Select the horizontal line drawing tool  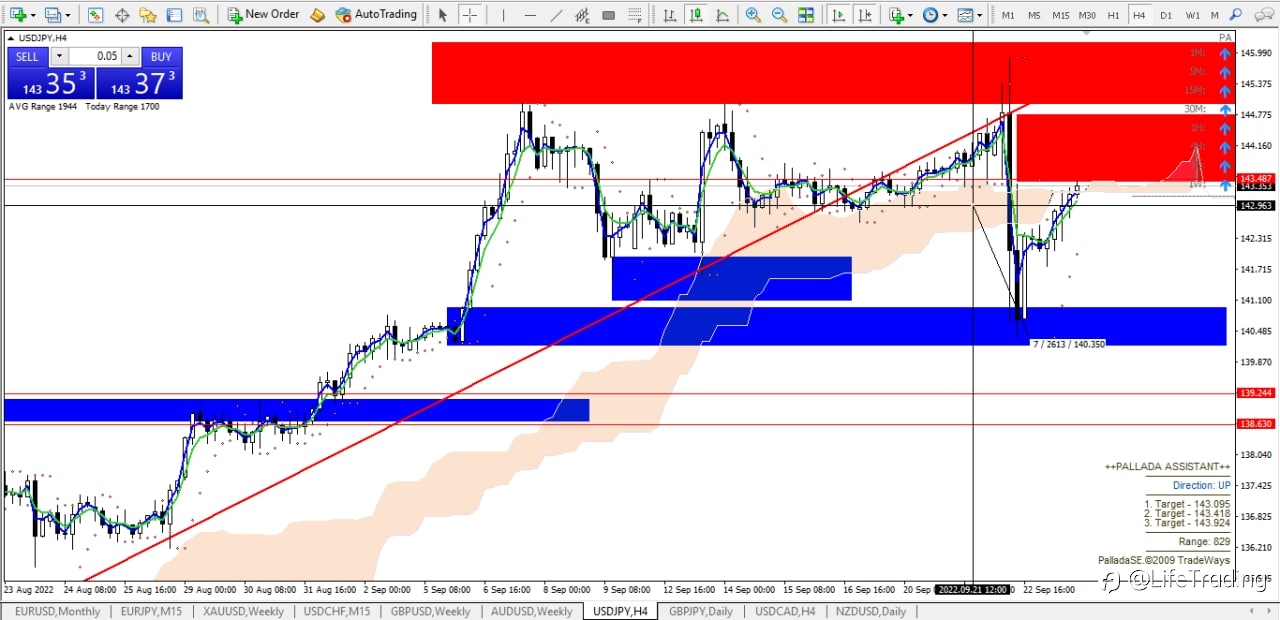pos(530,15)
